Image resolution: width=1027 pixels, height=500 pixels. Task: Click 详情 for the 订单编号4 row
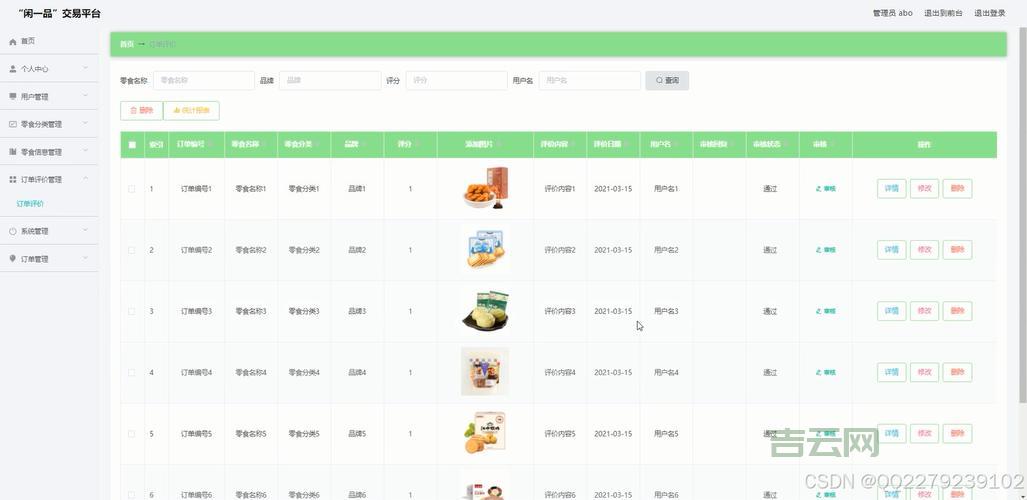click(x=891, y=372)
